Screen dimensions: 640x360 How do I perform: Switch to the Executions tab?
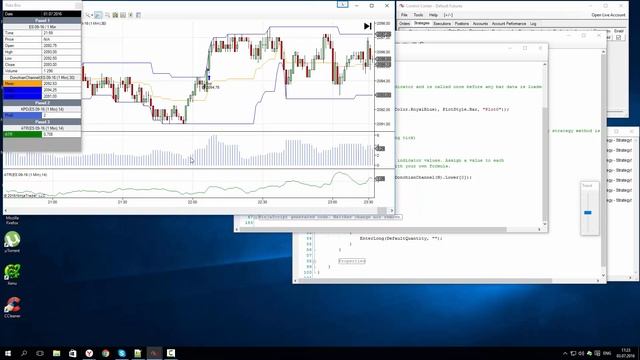(442, 24)
